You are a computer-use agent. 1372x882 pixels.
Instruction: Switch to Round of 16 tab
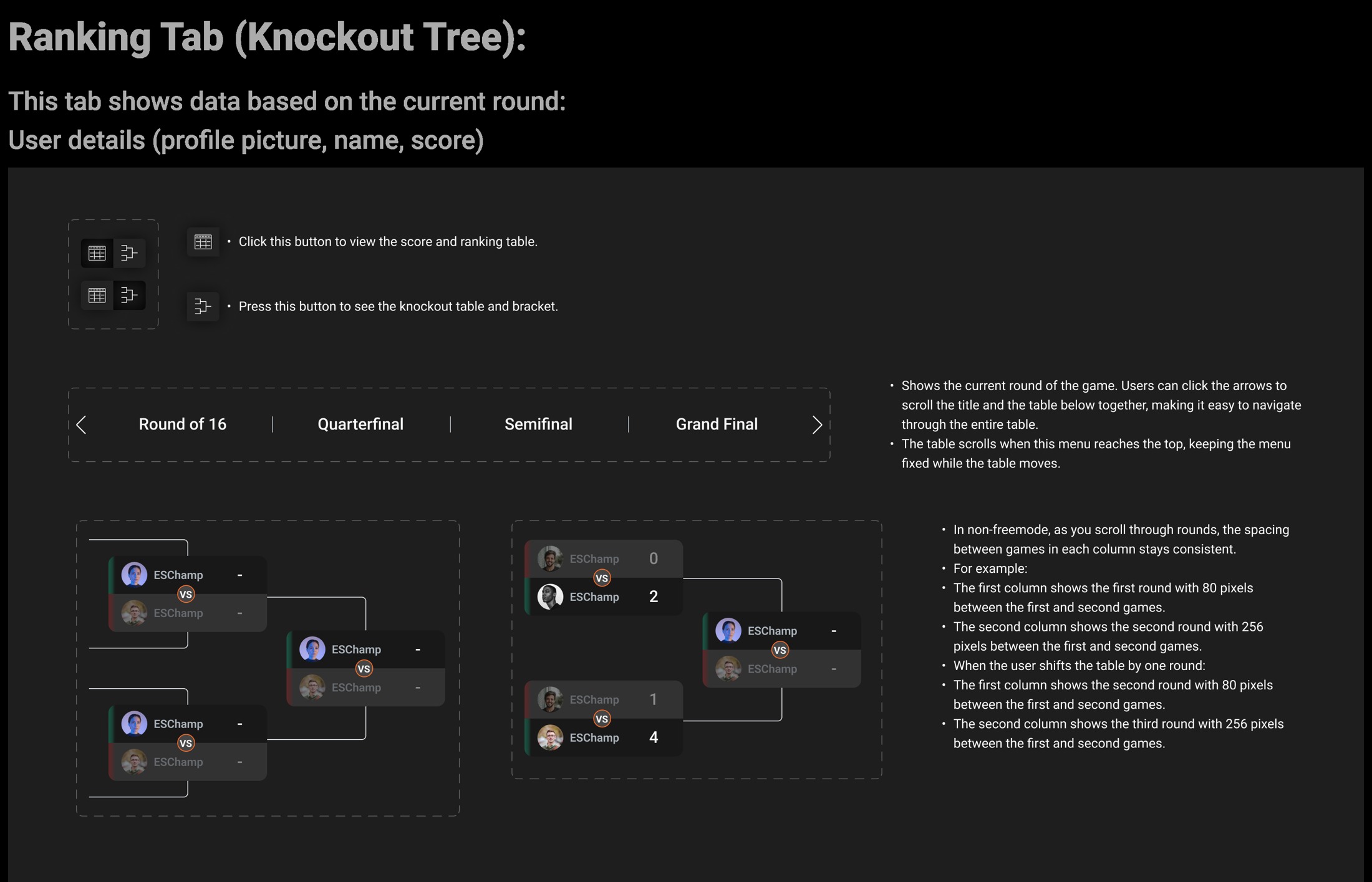click(182, 424)
